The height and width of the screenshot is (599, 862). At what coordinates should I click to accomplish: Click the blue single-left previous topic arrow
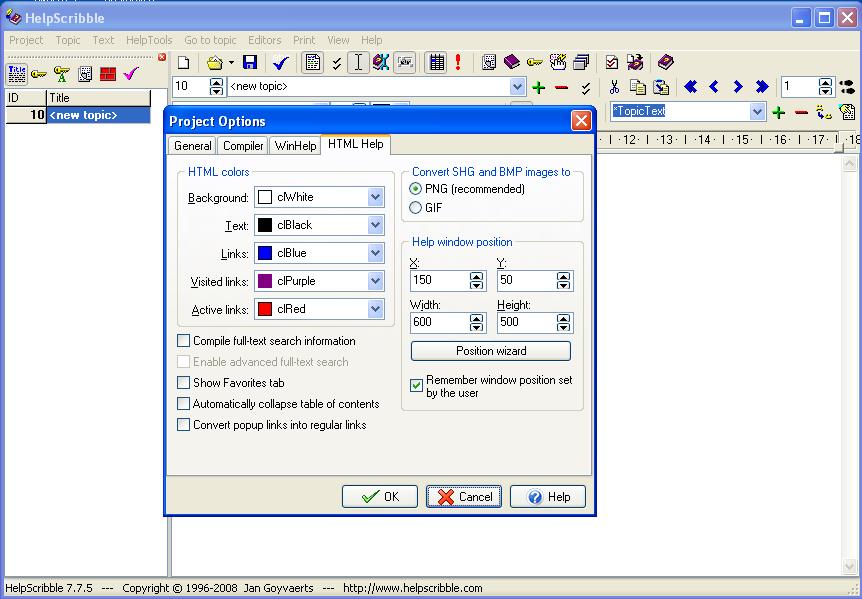pos(714,86)
